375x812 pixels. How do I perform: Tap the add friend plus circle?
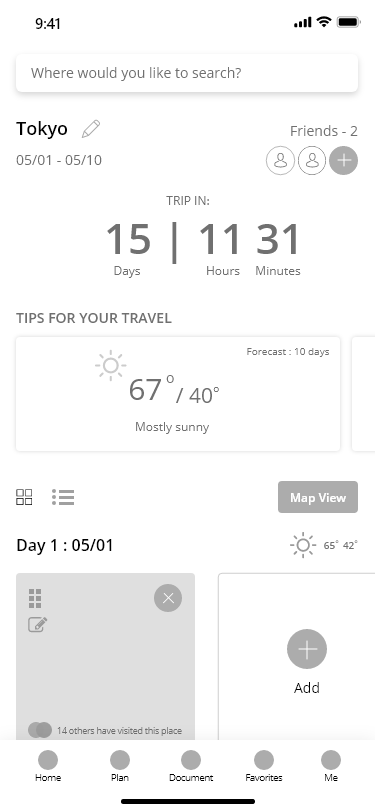tap(343, 161)
